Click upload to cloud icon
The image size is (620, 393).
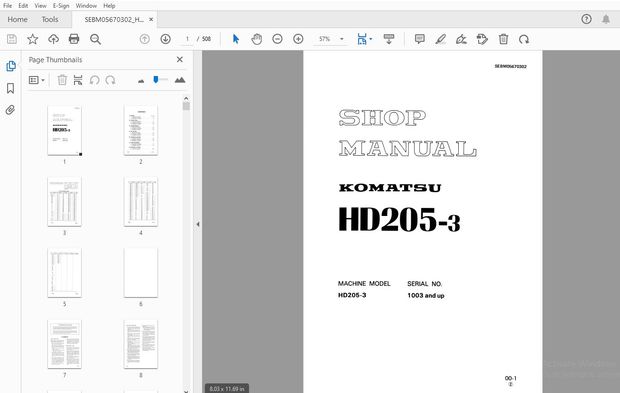click(x=53, y=39)
